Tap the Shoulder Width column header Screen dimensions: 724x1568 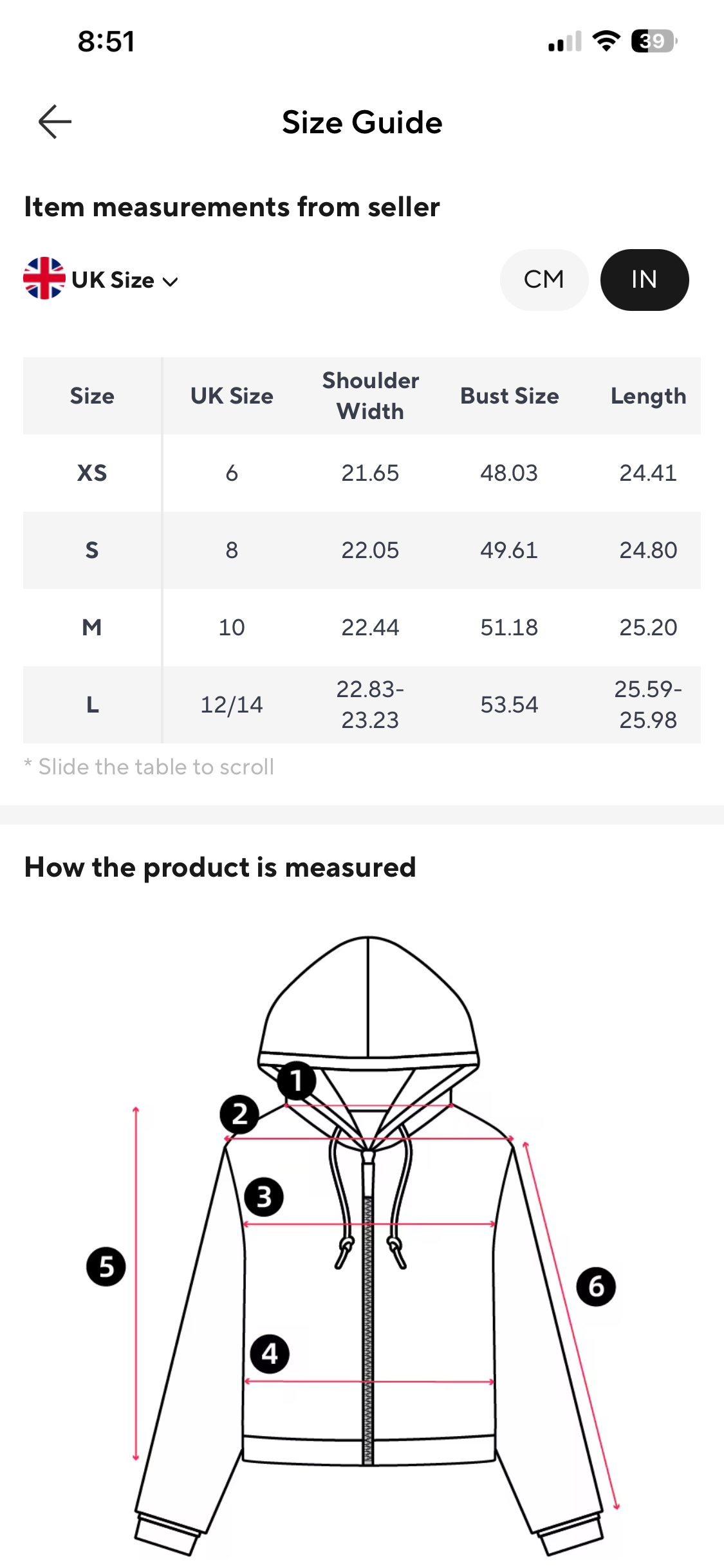click(371, 396)
